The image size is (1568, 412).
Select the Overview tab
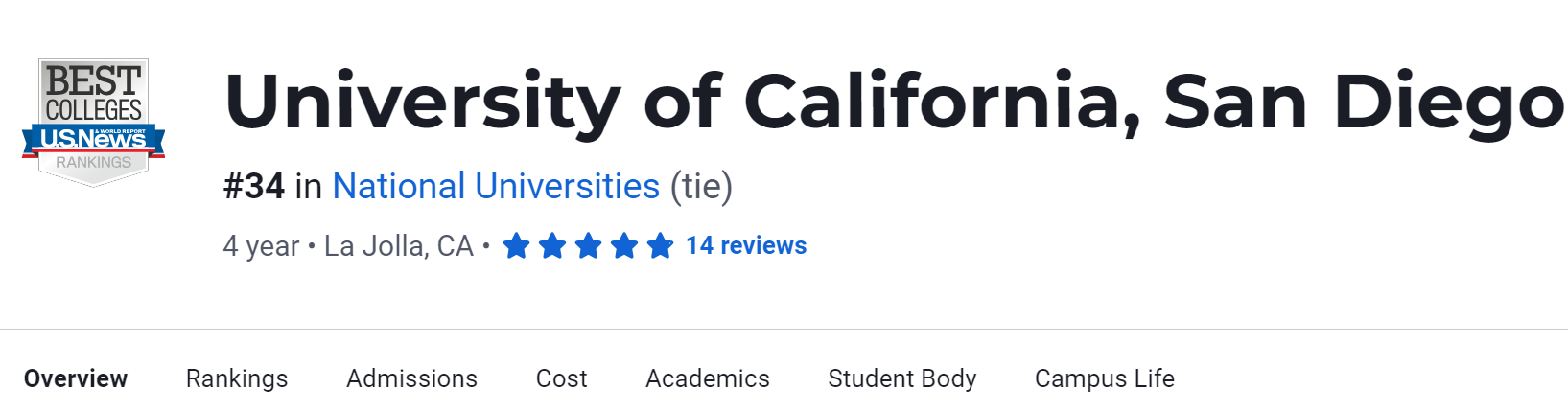[x=76, y=378]
